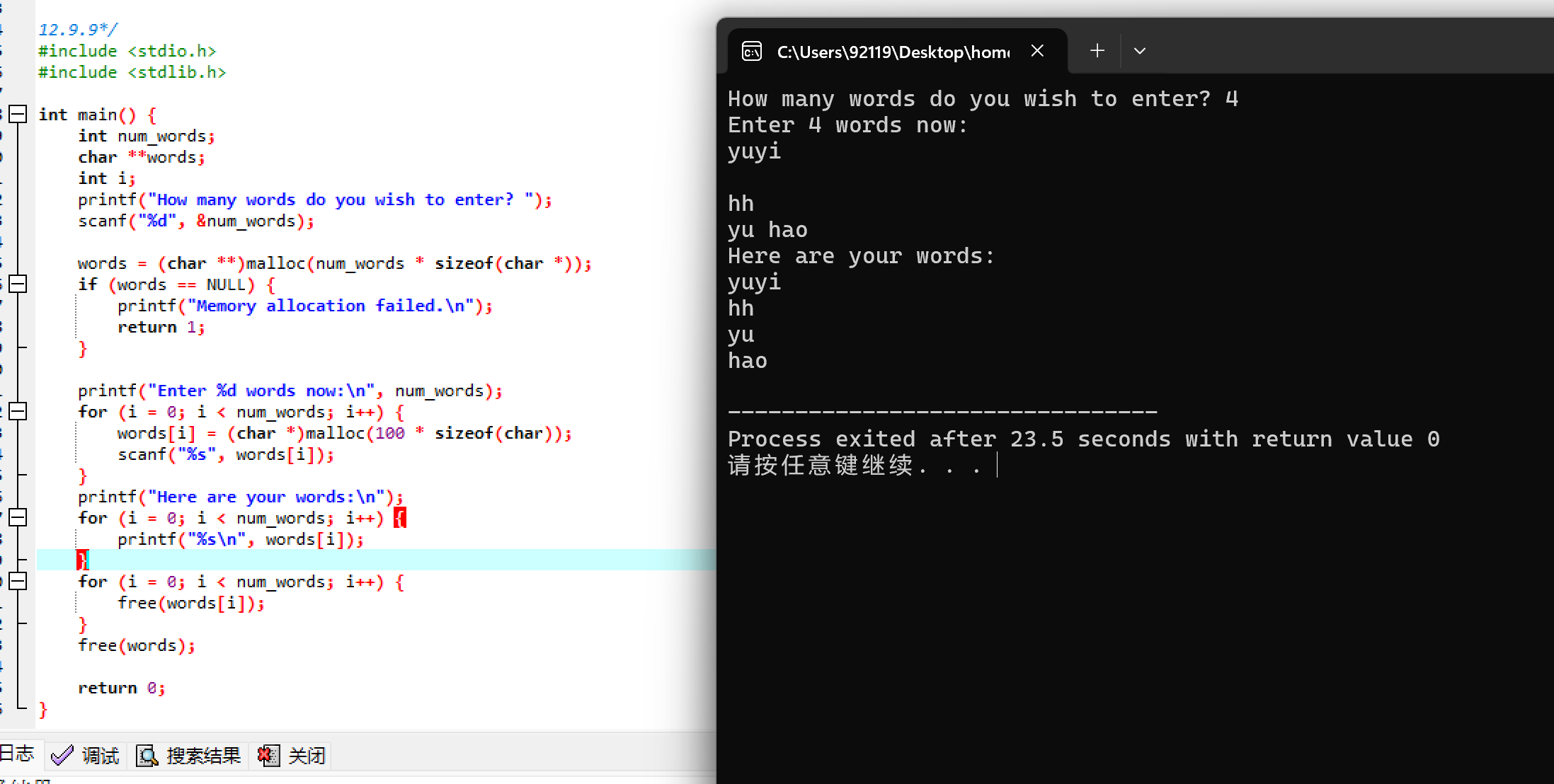
Task: Click the terminal icon on the tab
Action: pos(751,52)
